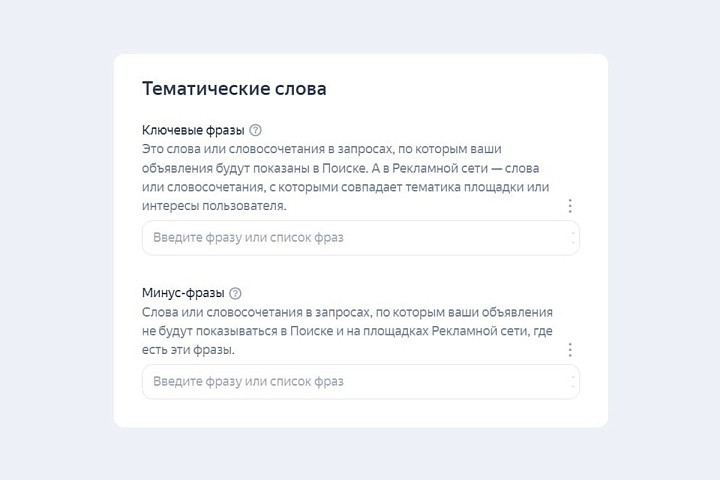Click the Тематические слова section heading
This screenshot has height=480, width=720.
click(x=234, y=89)
